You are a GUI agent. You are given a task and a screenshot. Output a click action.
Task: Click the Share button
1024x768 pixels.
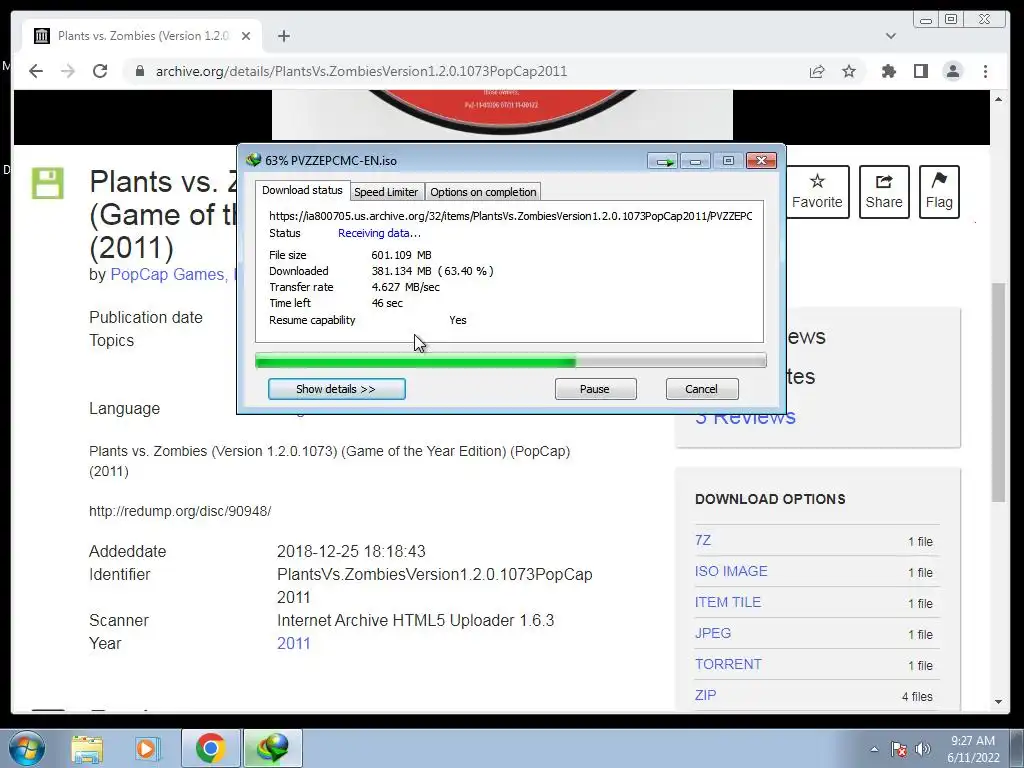click(884, 191)
